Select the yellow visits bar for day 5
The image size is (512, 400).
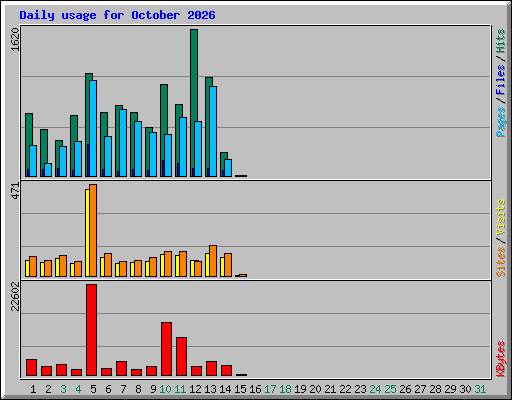pos(87,233)
